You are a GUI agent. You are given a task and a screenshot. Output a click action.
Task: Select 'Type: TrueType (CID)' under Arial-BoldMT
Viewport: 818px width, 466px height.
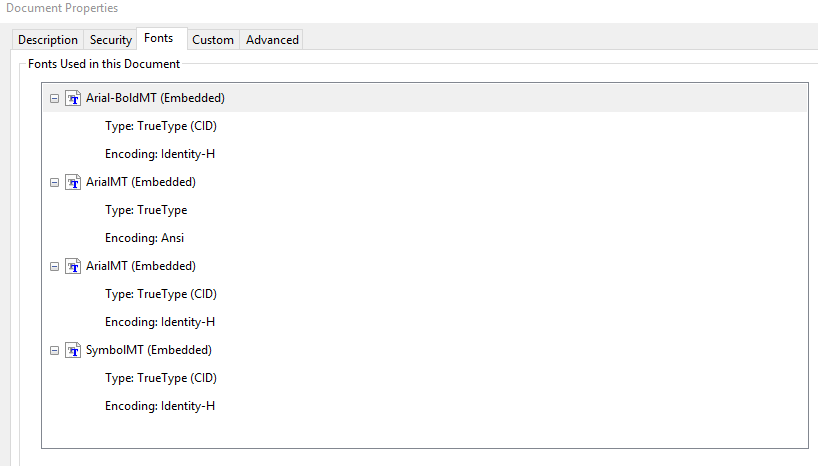pyautogui.click(x=161, y=126)
